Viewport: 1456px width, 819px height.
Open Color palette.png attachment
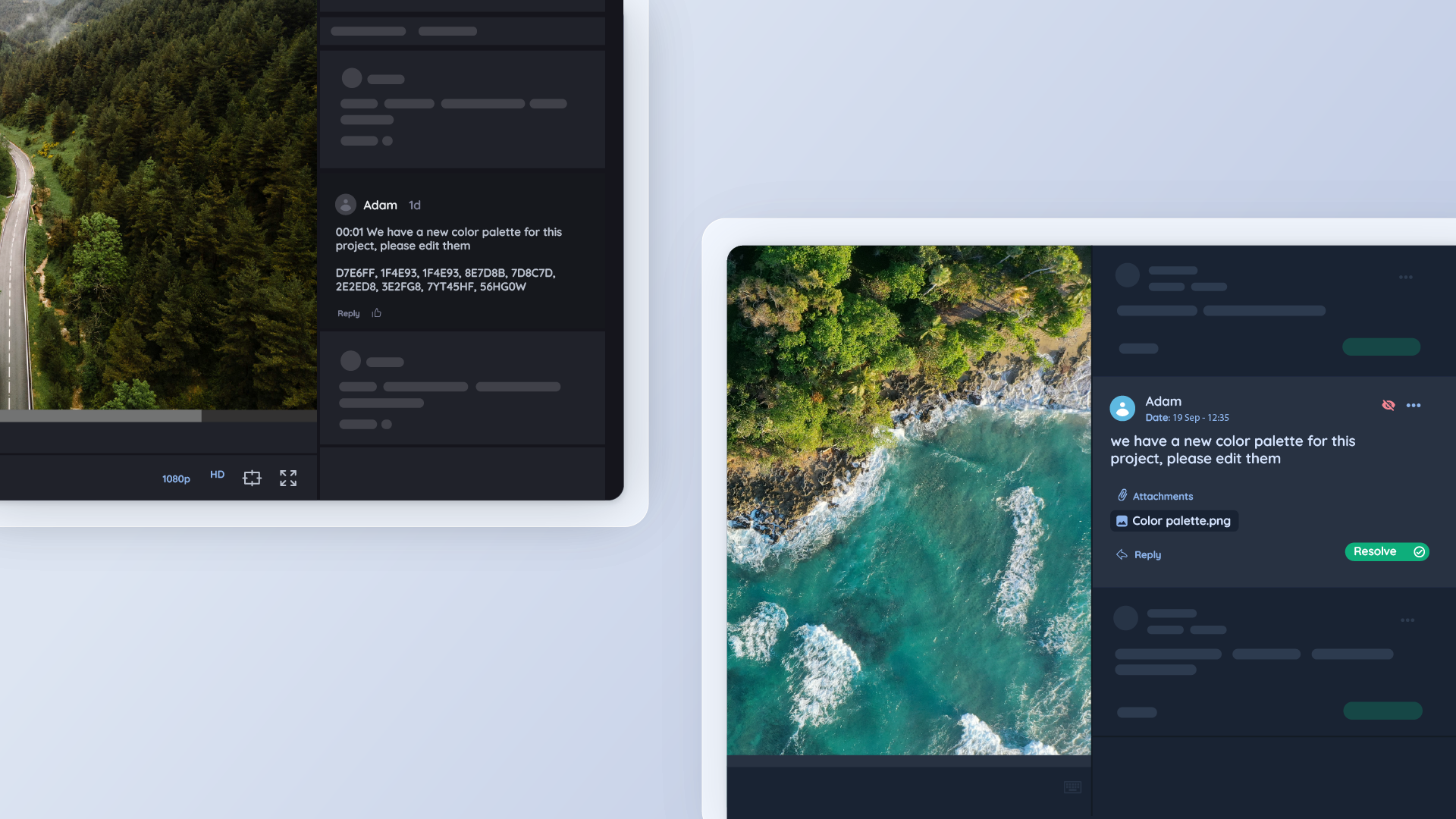tap(1174, 521)
